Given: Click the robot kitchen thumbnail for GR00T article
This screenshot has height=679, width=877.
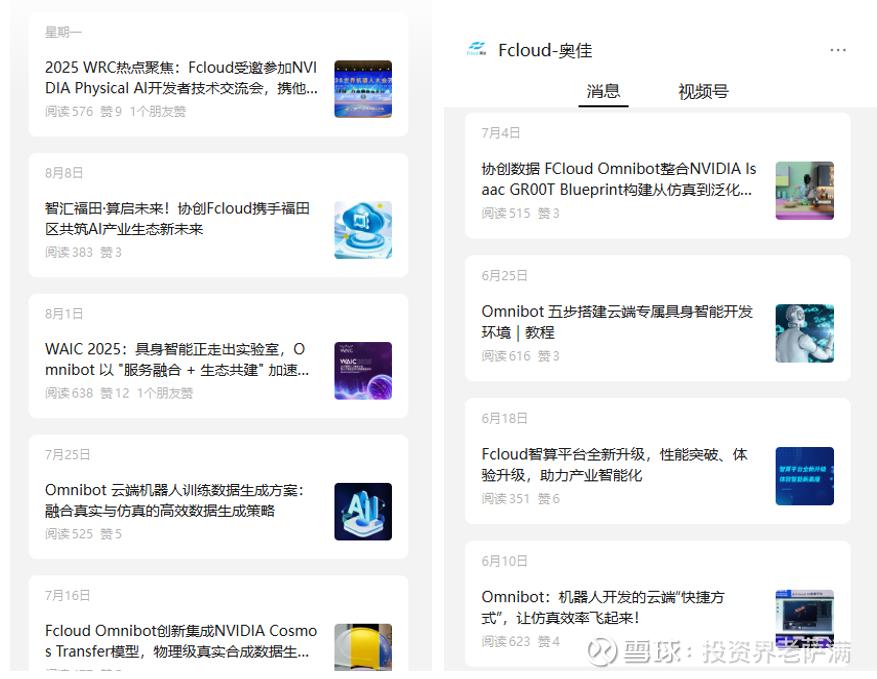Looking at the screenshot, I should point(804,190).
